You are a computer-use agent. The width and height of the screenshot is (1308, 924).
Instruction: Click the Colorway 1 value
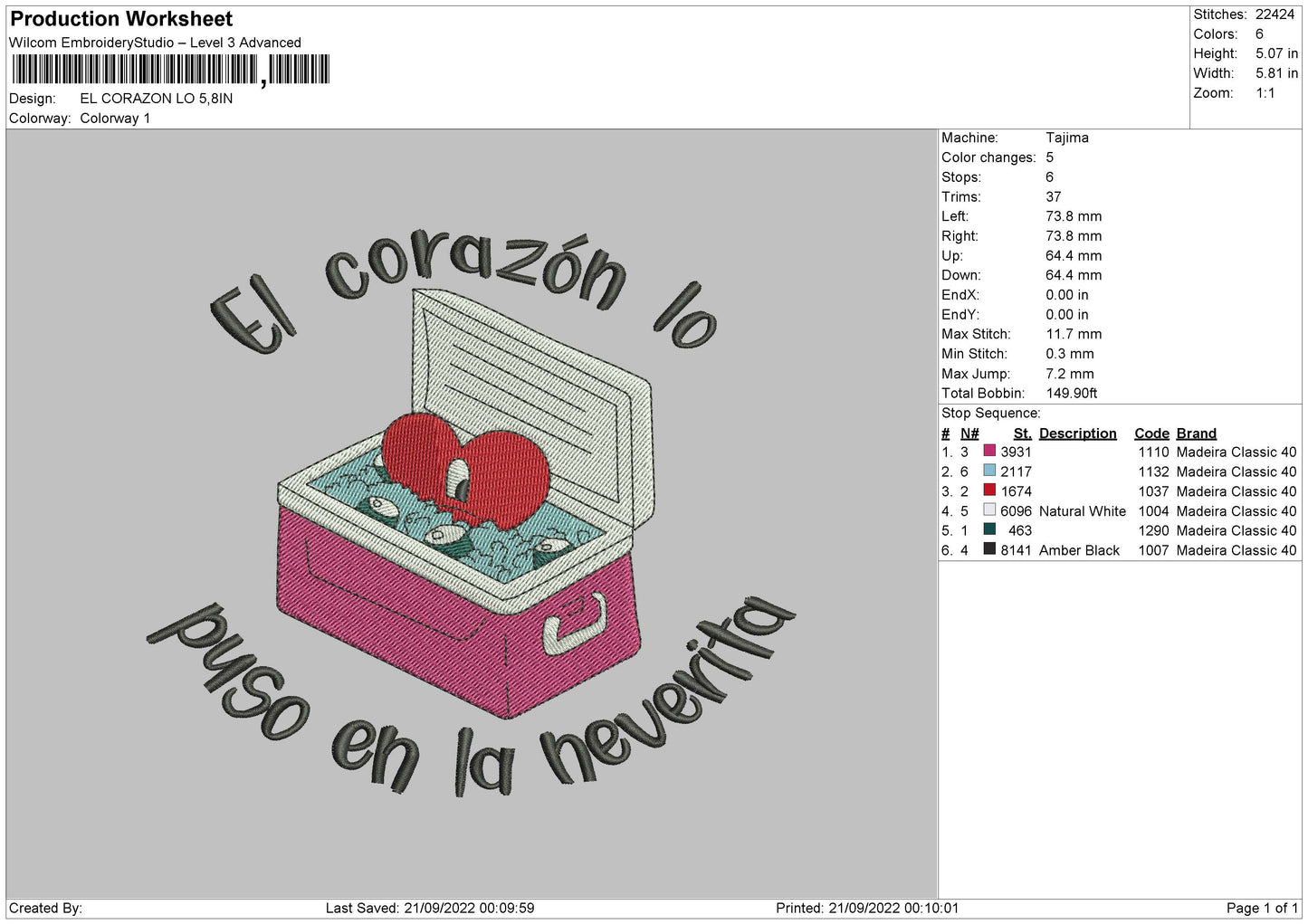(115, 119)
